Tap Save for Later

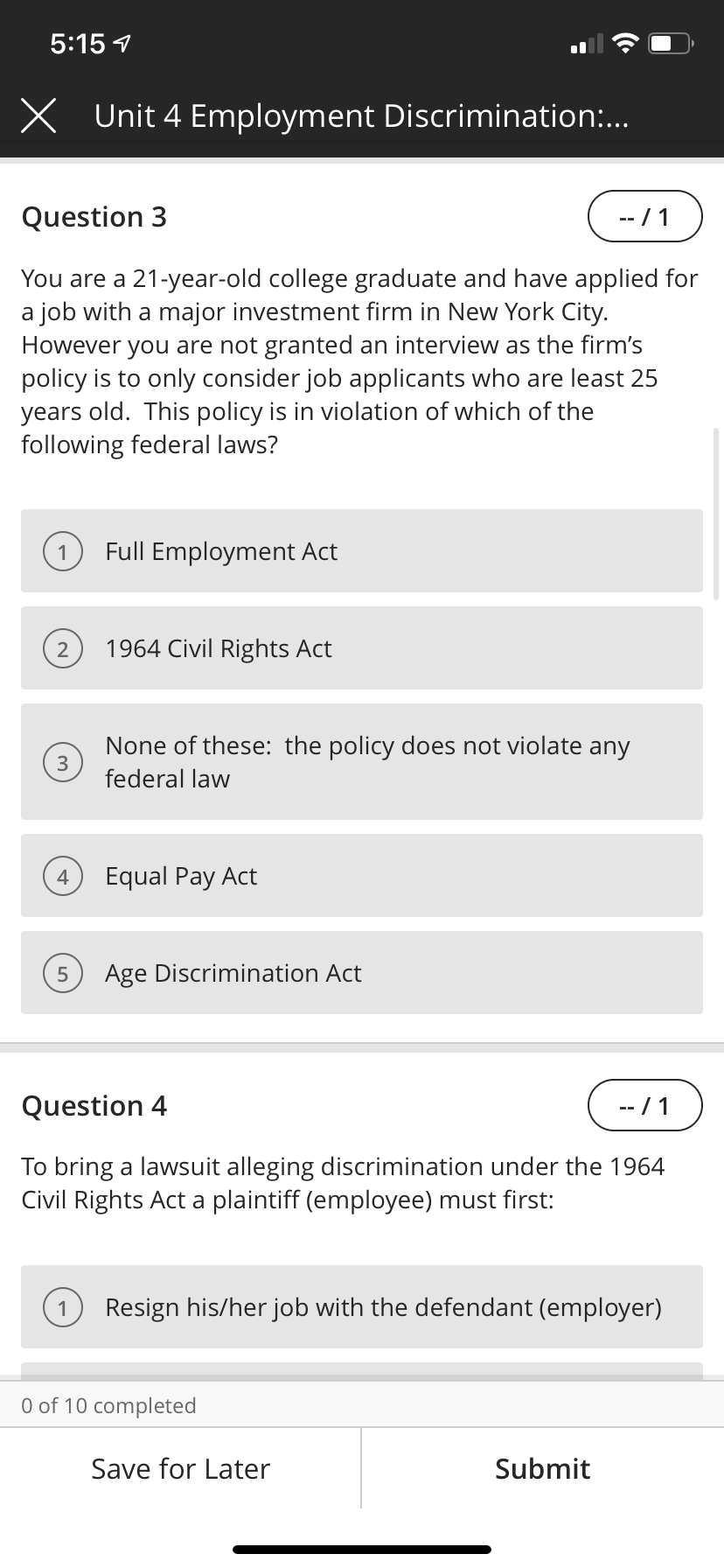click(x=180, y=1468)
